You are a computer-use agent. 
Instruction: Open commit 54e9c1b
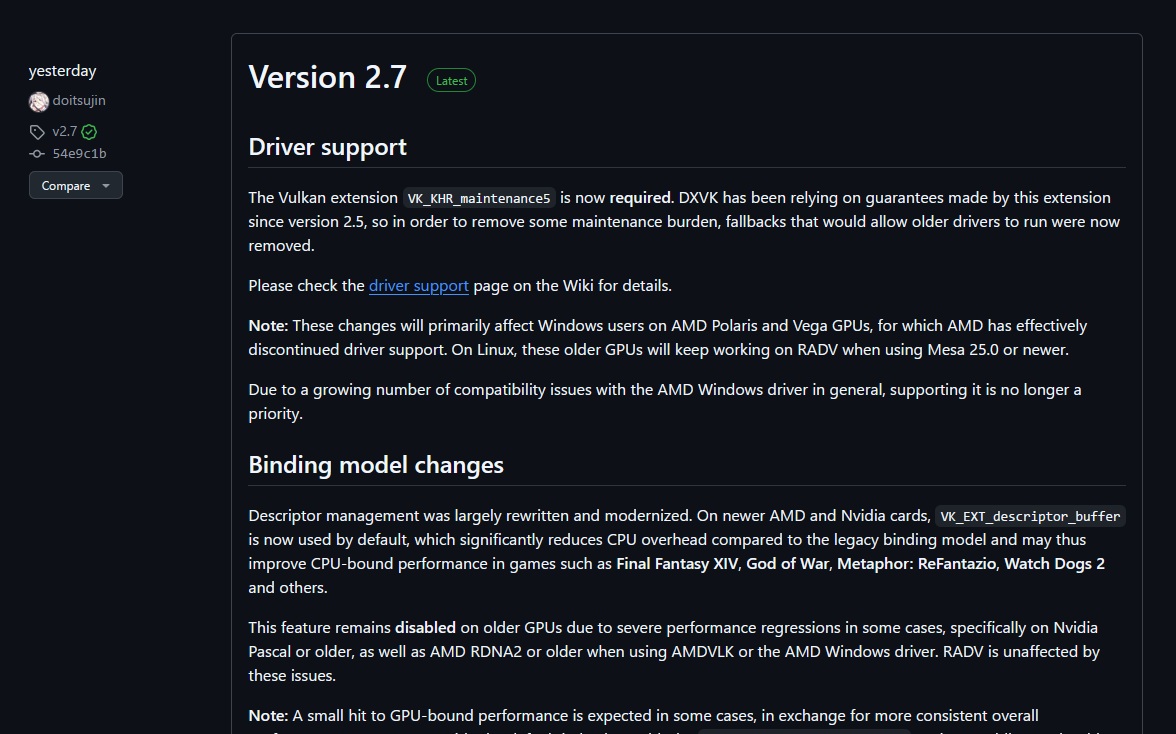pyautogui.click(x=80, y=154)
